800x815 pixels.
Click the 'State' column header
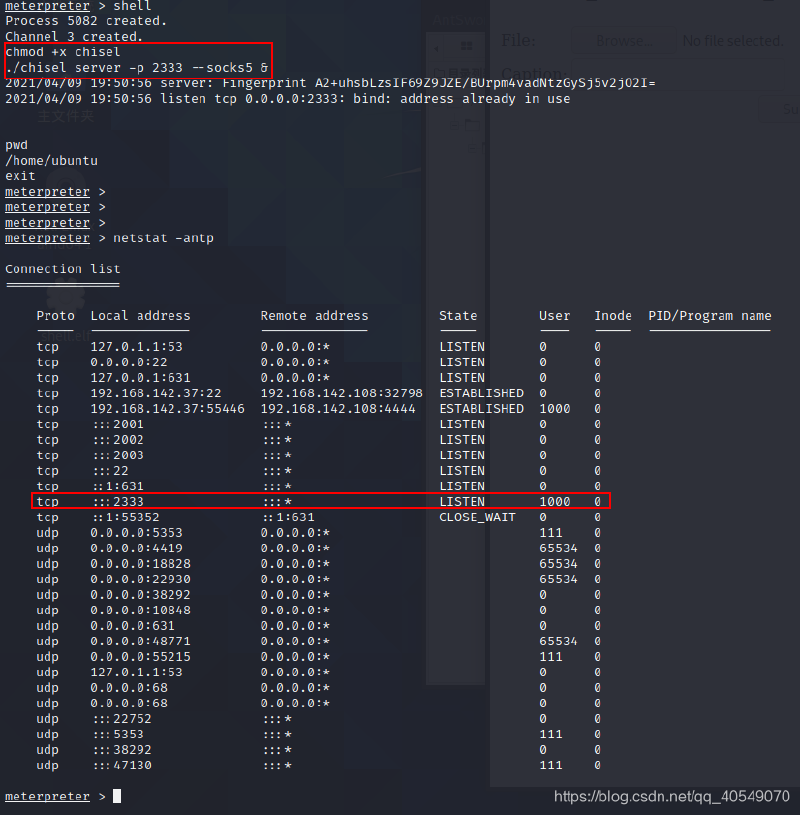[x=458, y=316]
